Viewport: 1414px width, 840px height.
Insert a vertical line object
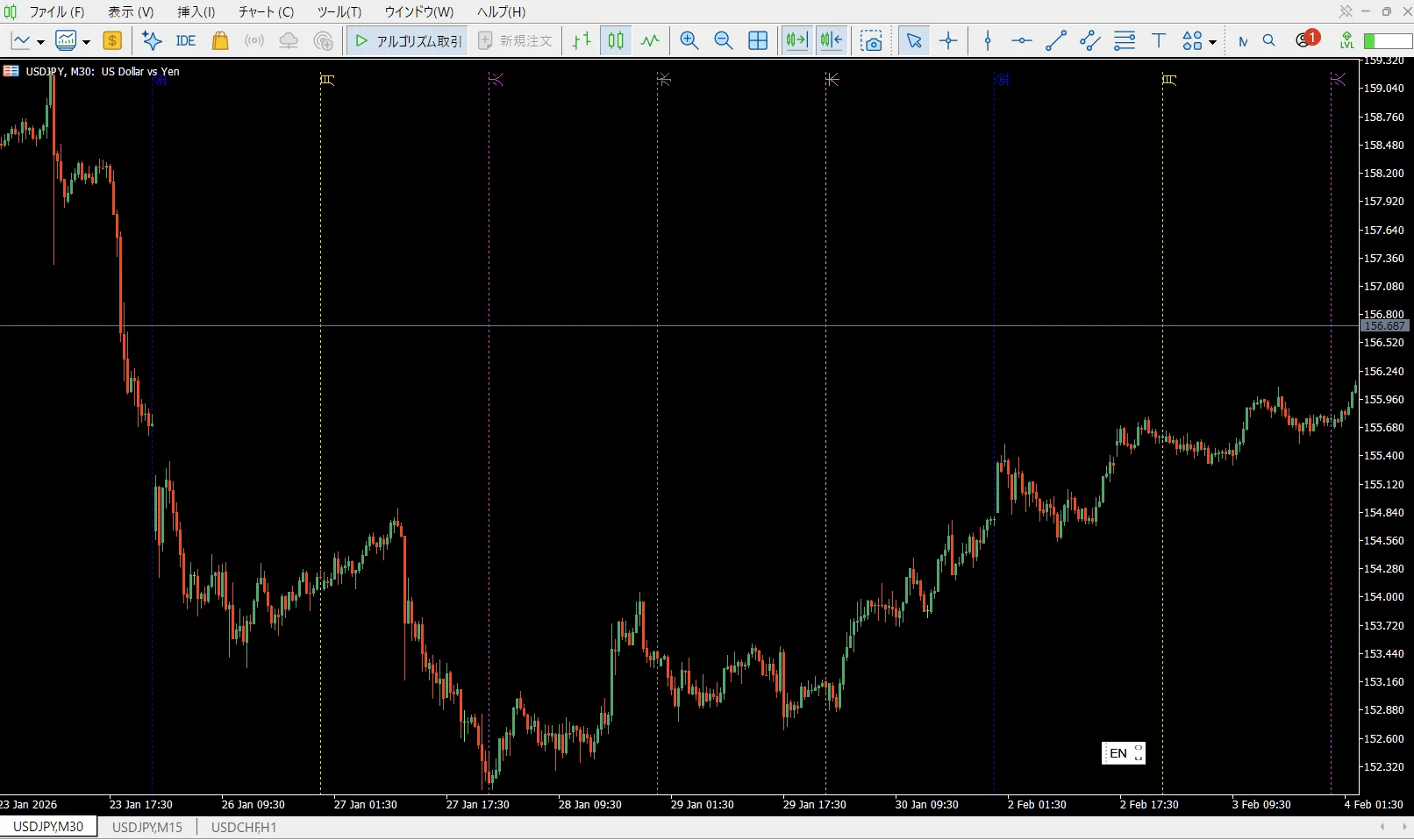pos(988,40)
